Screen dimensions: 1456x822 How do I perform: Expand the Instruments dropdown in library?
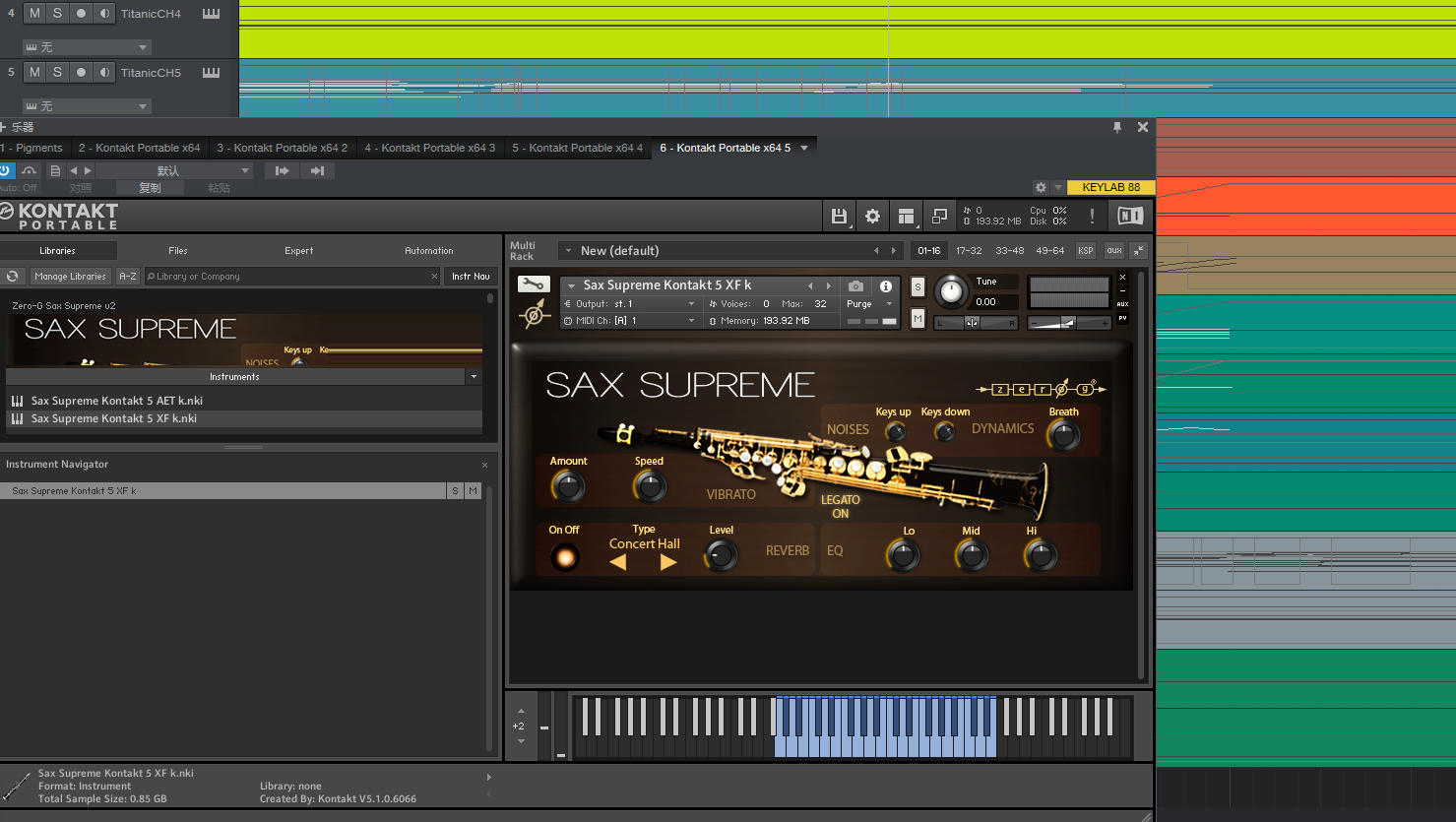tap(474, 377)
